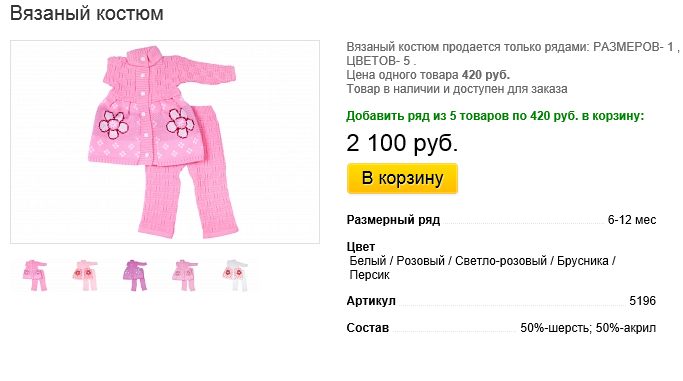Pick the white suit thumbnail
The image size is (683, 381).
tap(235, 275)
